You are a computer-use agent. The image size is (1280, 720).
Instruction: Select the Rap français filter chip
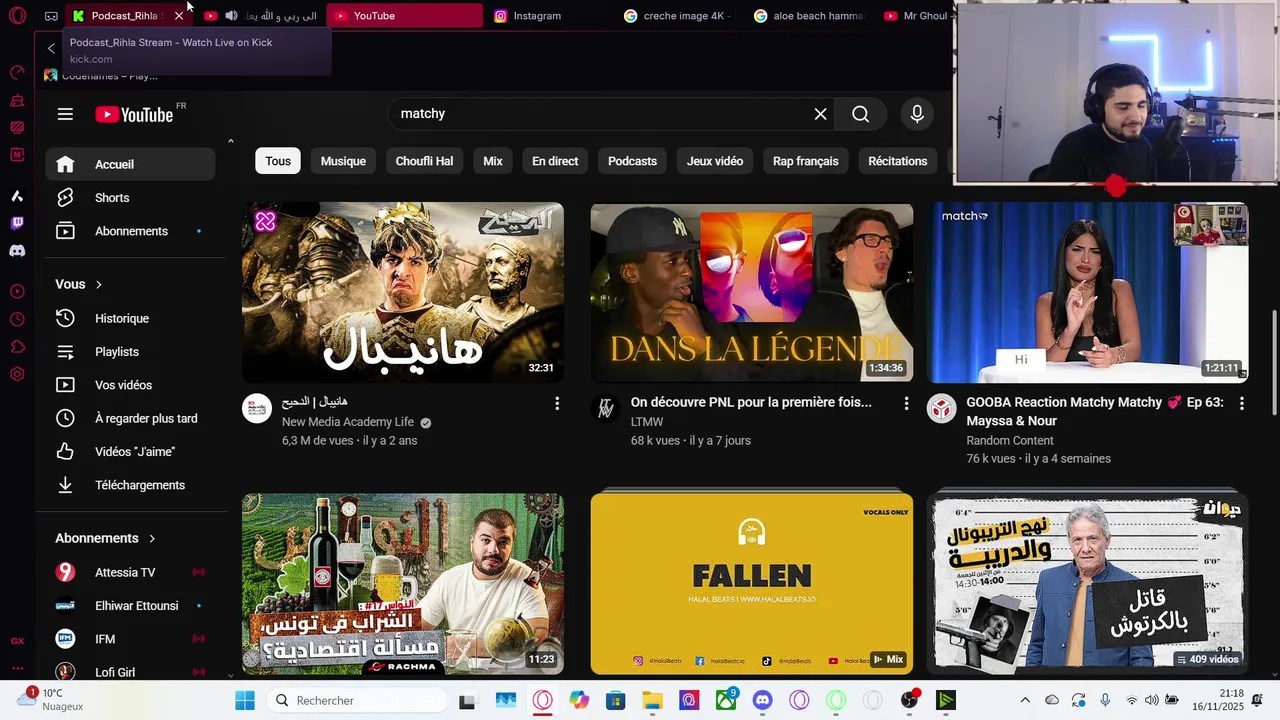pyautogui.click(x=805, y=161)
